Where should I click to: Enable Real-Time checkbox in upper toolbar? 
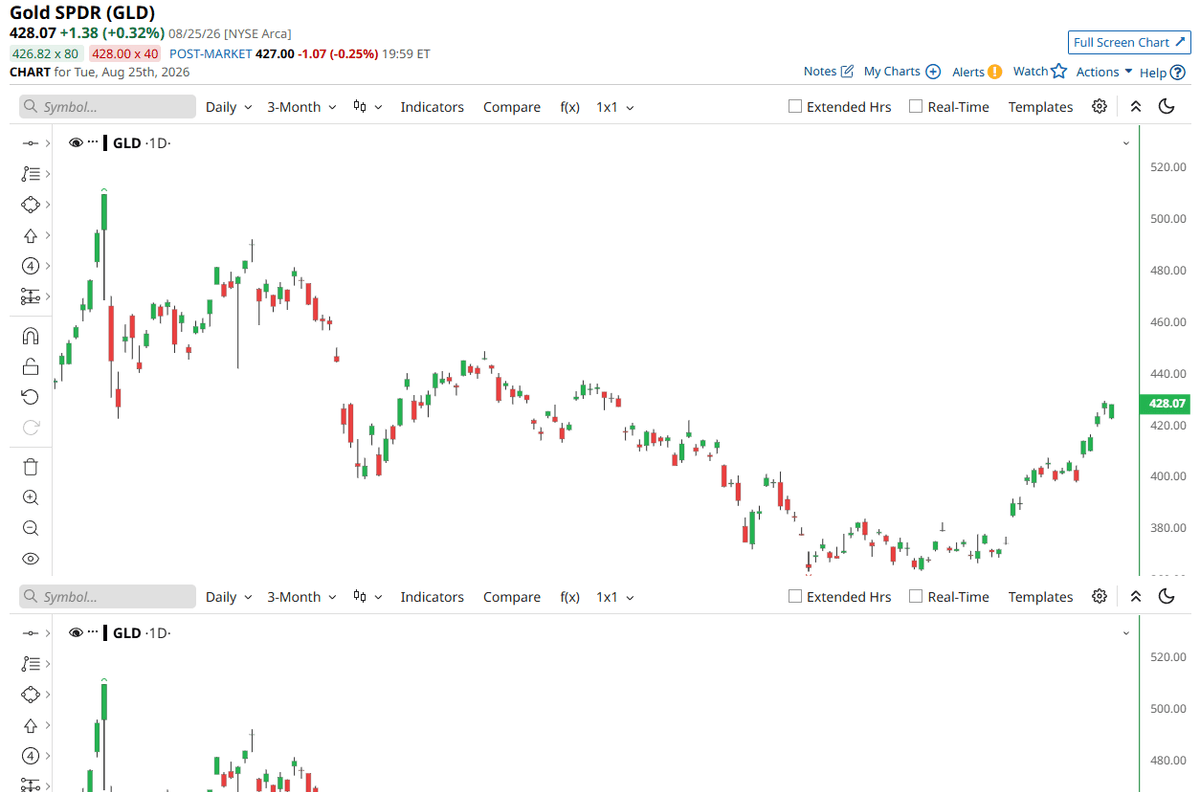click(915, 107)
